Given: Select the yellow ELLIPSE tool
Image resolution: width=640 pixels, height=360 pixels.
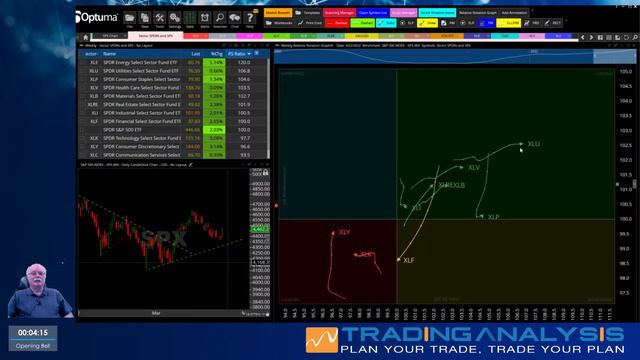Looking at the screenshot, I should (x=509, y=23).
